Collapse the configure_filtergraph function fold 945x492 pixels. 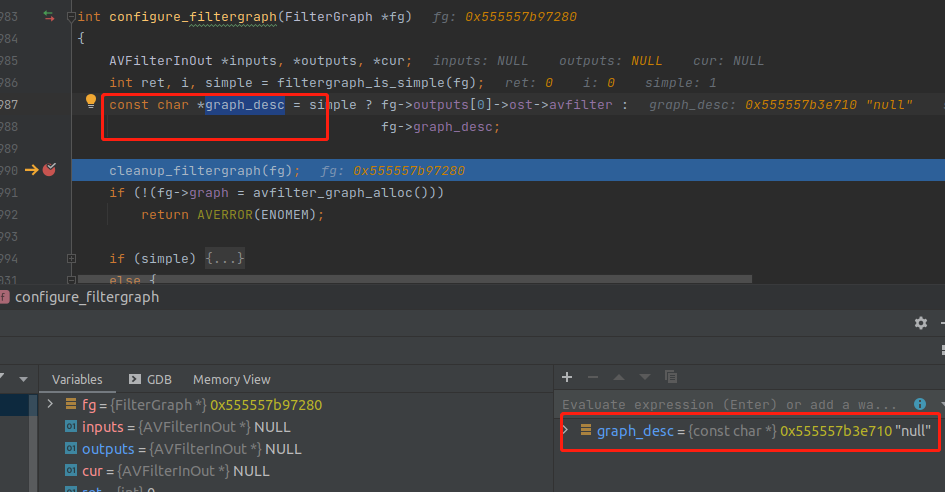pyautogui.click(x=70, y=17)
